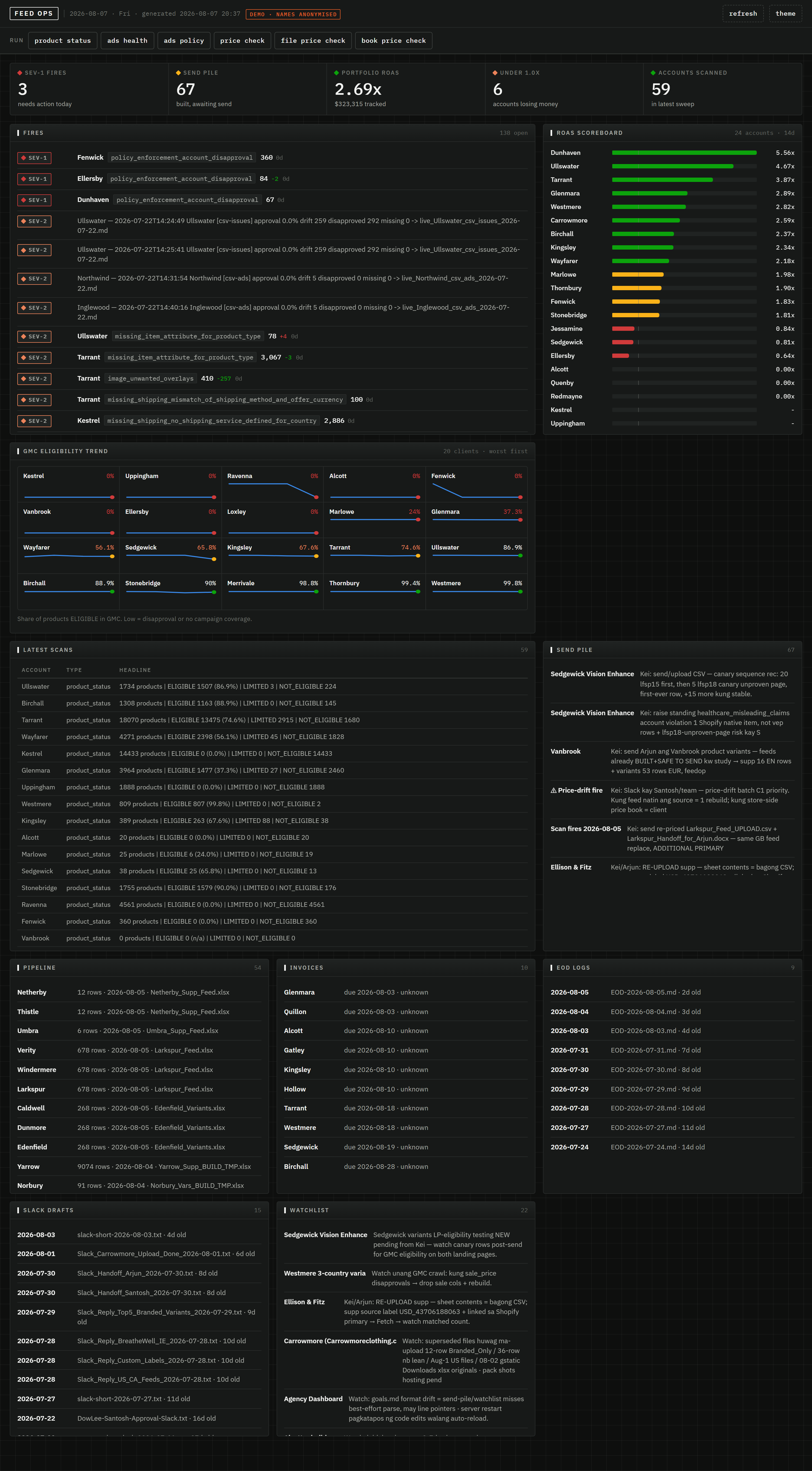Screen dimensions: 812x1471
Task: Click the Ullswater missing_item_attribute_for_product_type tag
Action: 187,336
